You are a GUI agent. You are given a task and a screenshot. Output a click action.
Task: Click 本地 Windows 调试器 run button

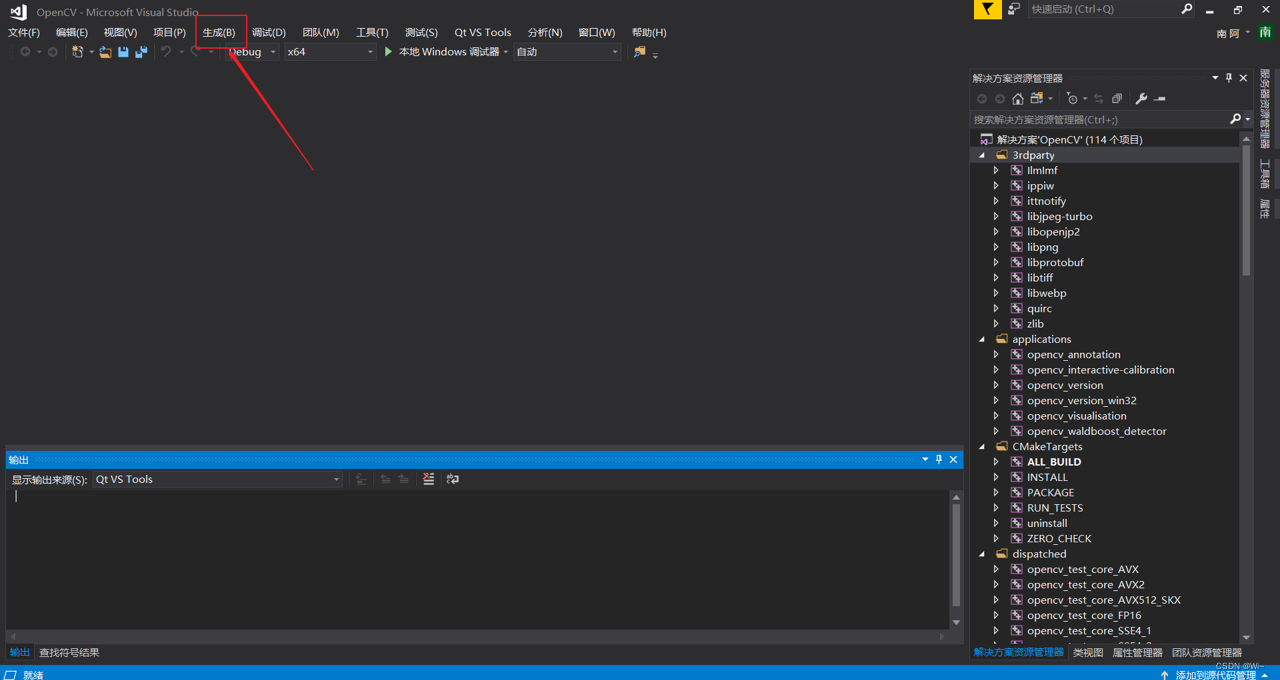[441, 52]
